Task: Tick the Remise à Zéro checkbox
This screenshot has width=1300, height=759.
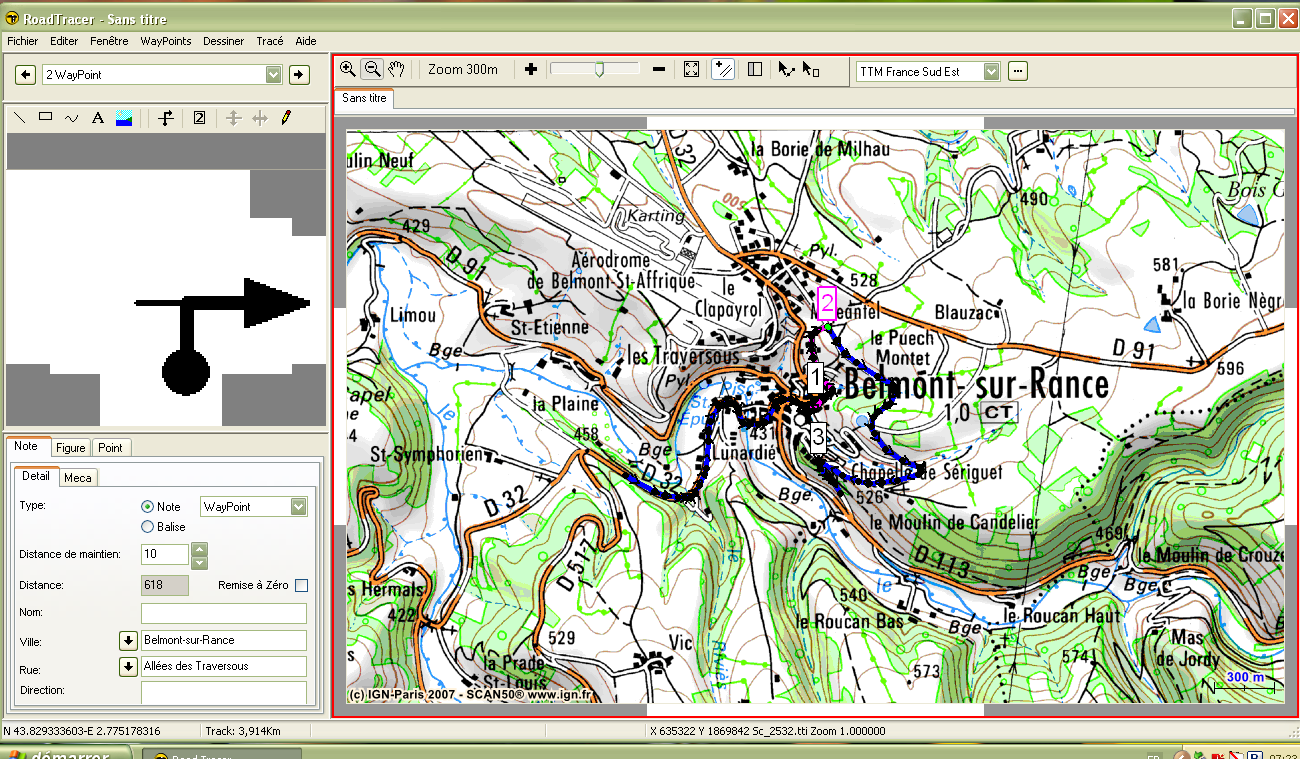Action: (x=301, y=585)
